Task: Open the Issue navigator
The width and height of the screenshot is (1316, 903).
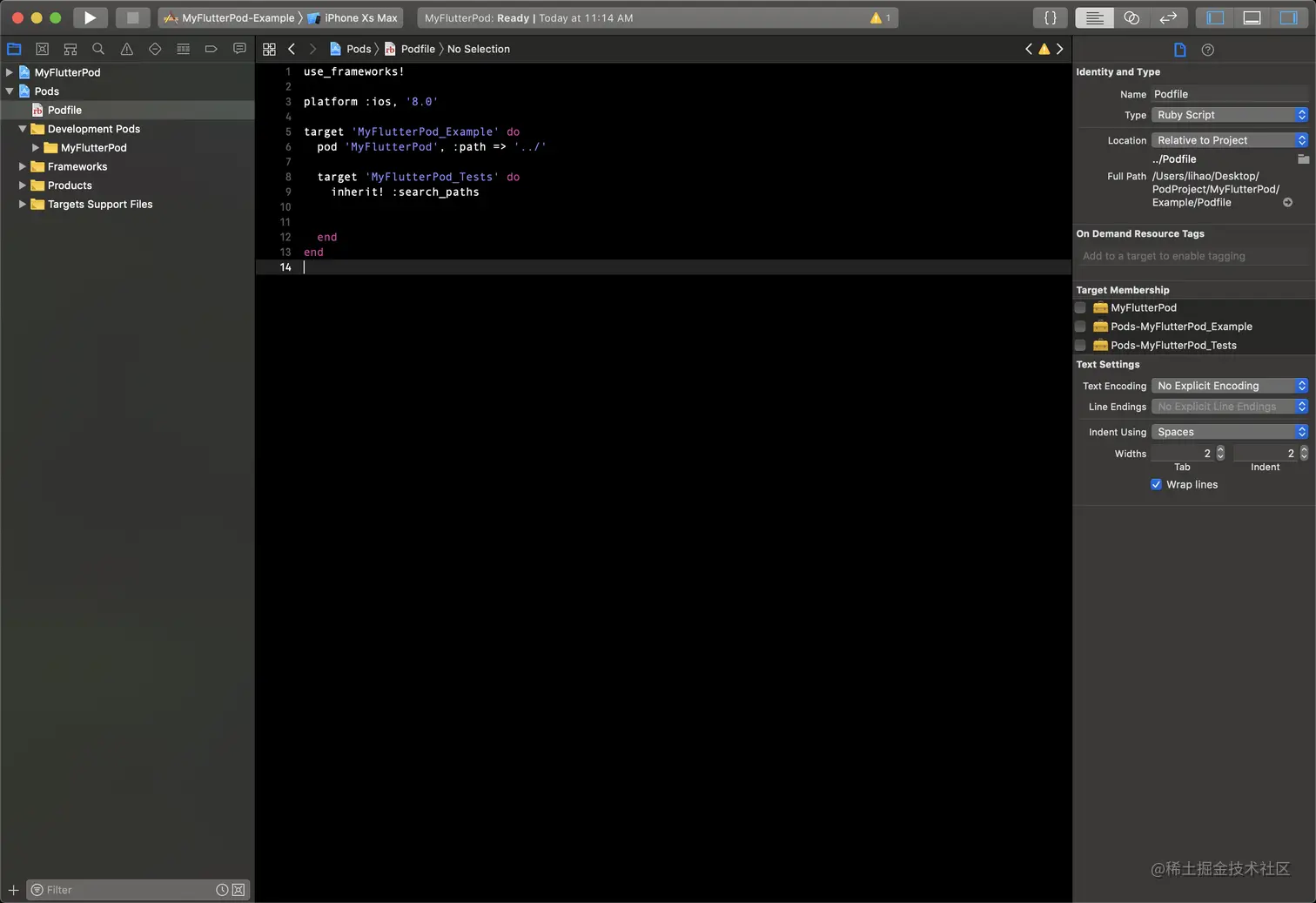Action: click(127, 49)
